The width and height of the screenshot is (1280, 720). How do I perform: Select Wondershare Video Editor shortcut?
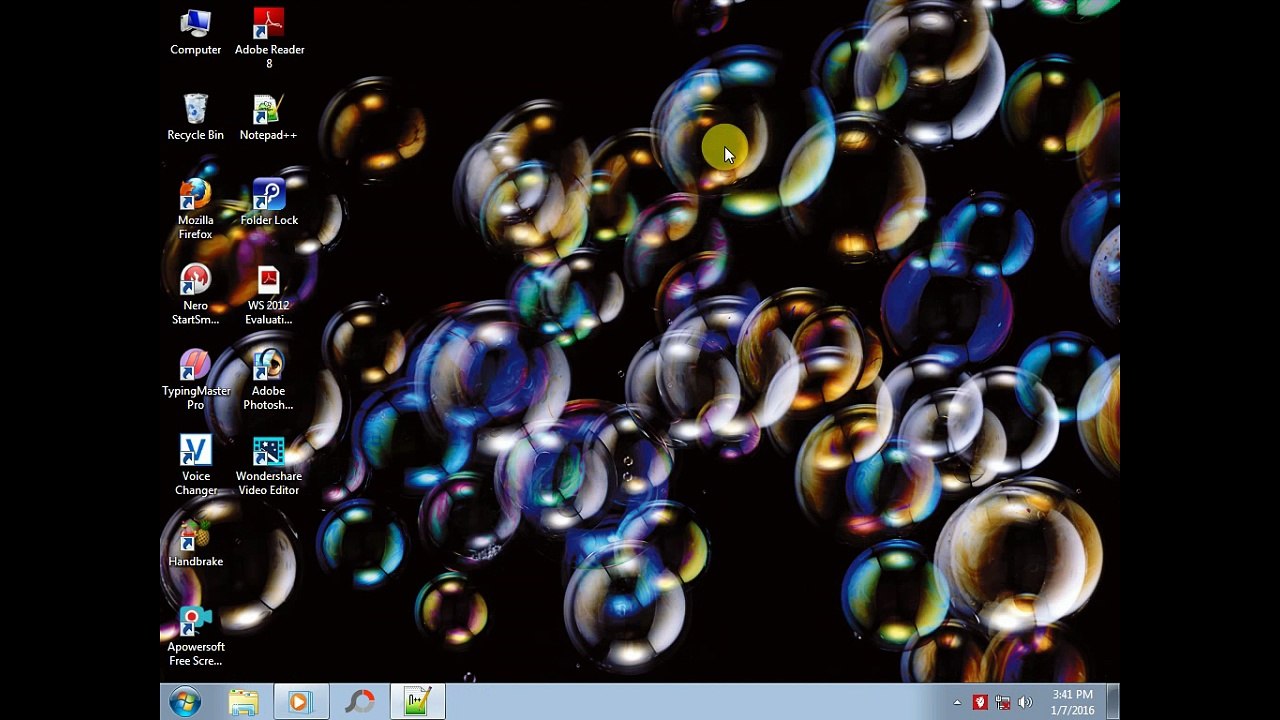(268, 464)
